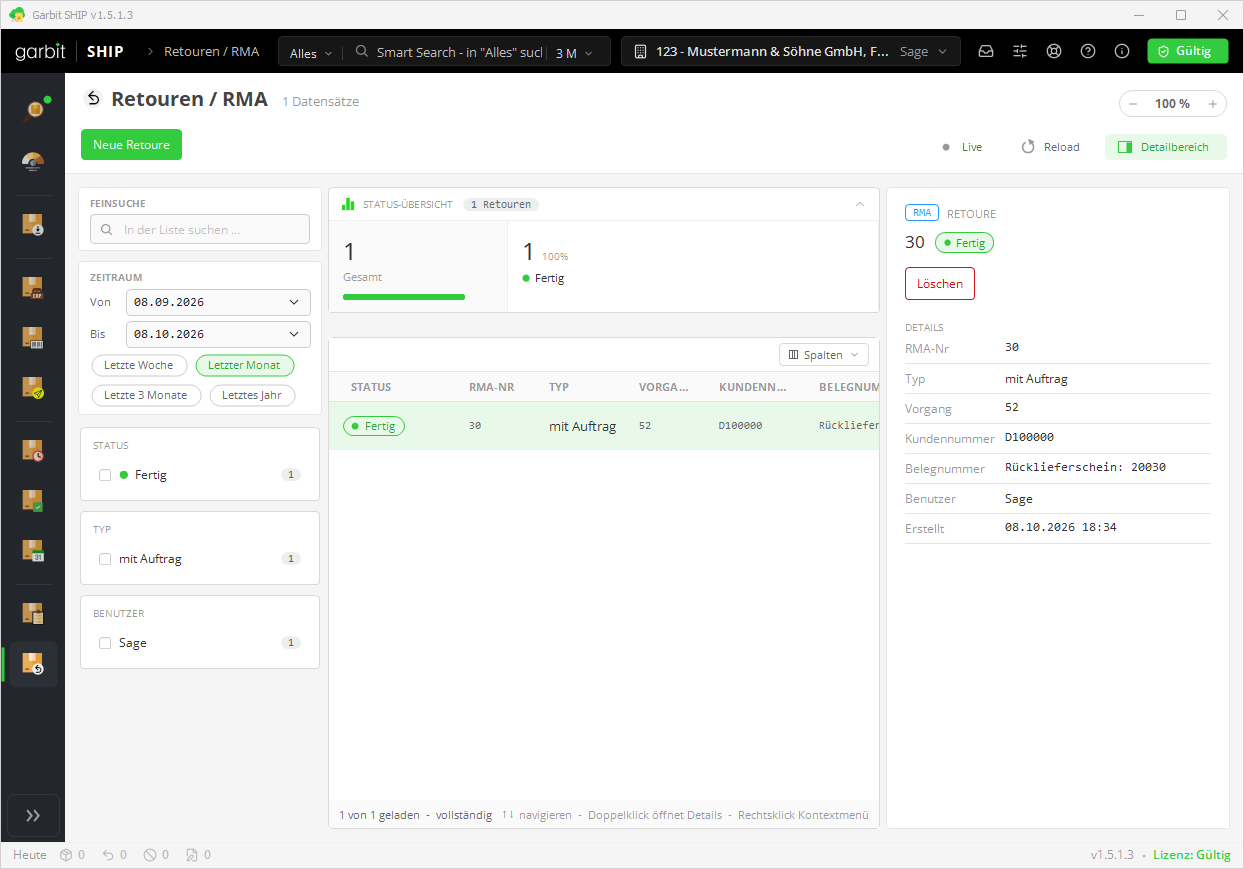Open the settings sliders icon in the header

coord(1020,52)
